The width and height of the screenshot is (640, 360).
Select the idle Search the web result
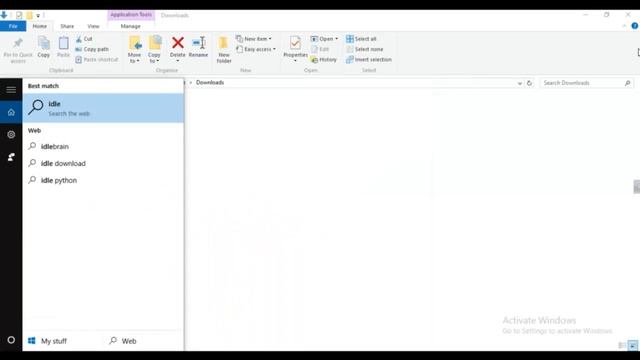point(103,108)
